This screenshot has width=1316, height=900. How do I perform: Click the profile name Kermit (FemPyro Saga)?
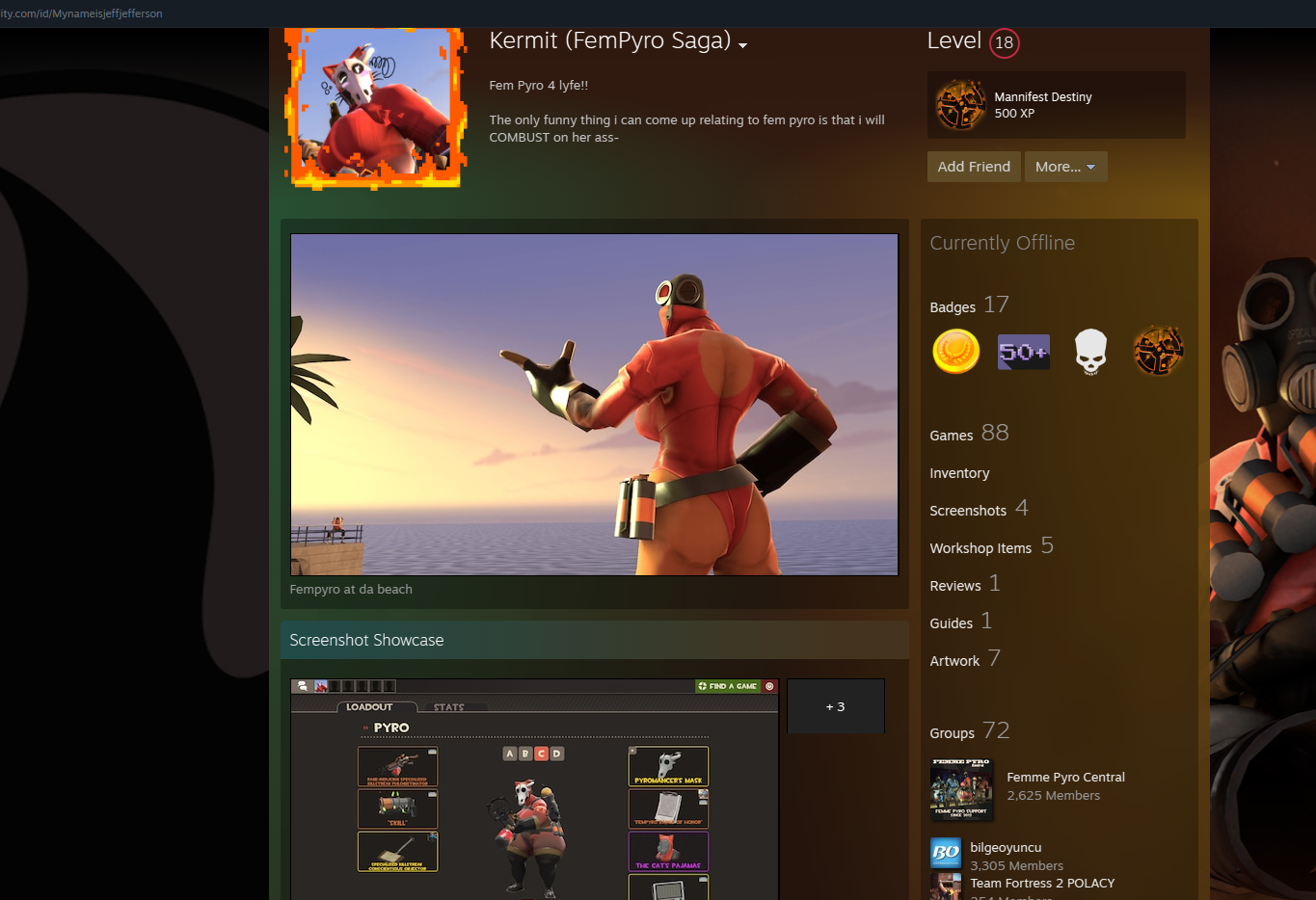[609, 40]
